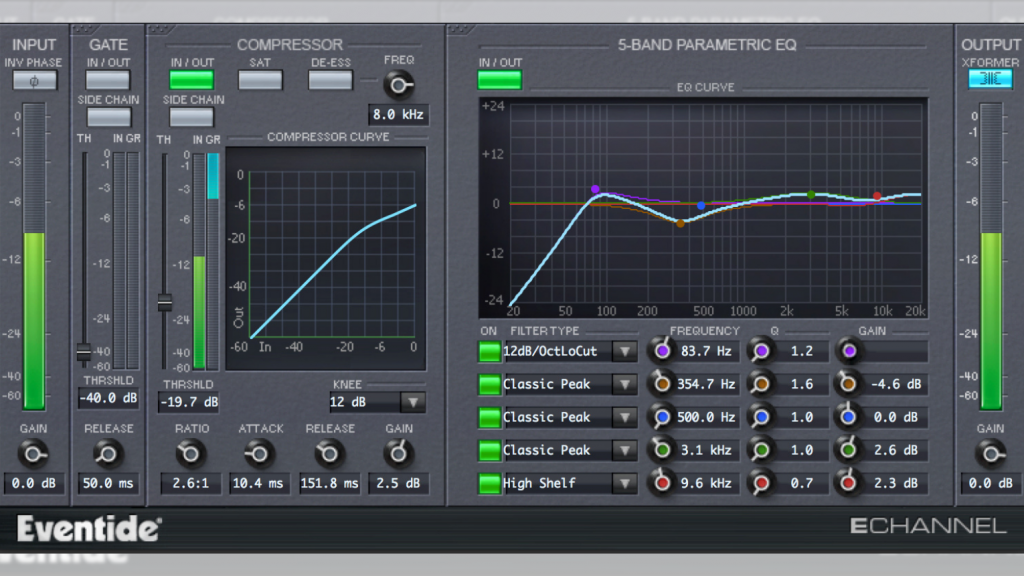
Task: Click the orange node on EQ curve
Action: (x=680, y=223)
